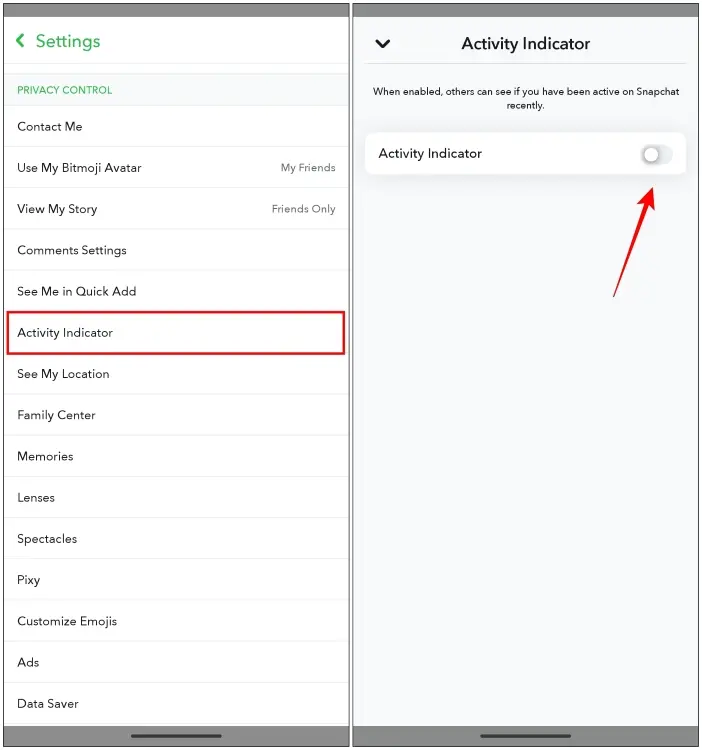The height and width of the screenshot is (750, 702).
Task: Open Pixy settings
Action: pos(176,580)
